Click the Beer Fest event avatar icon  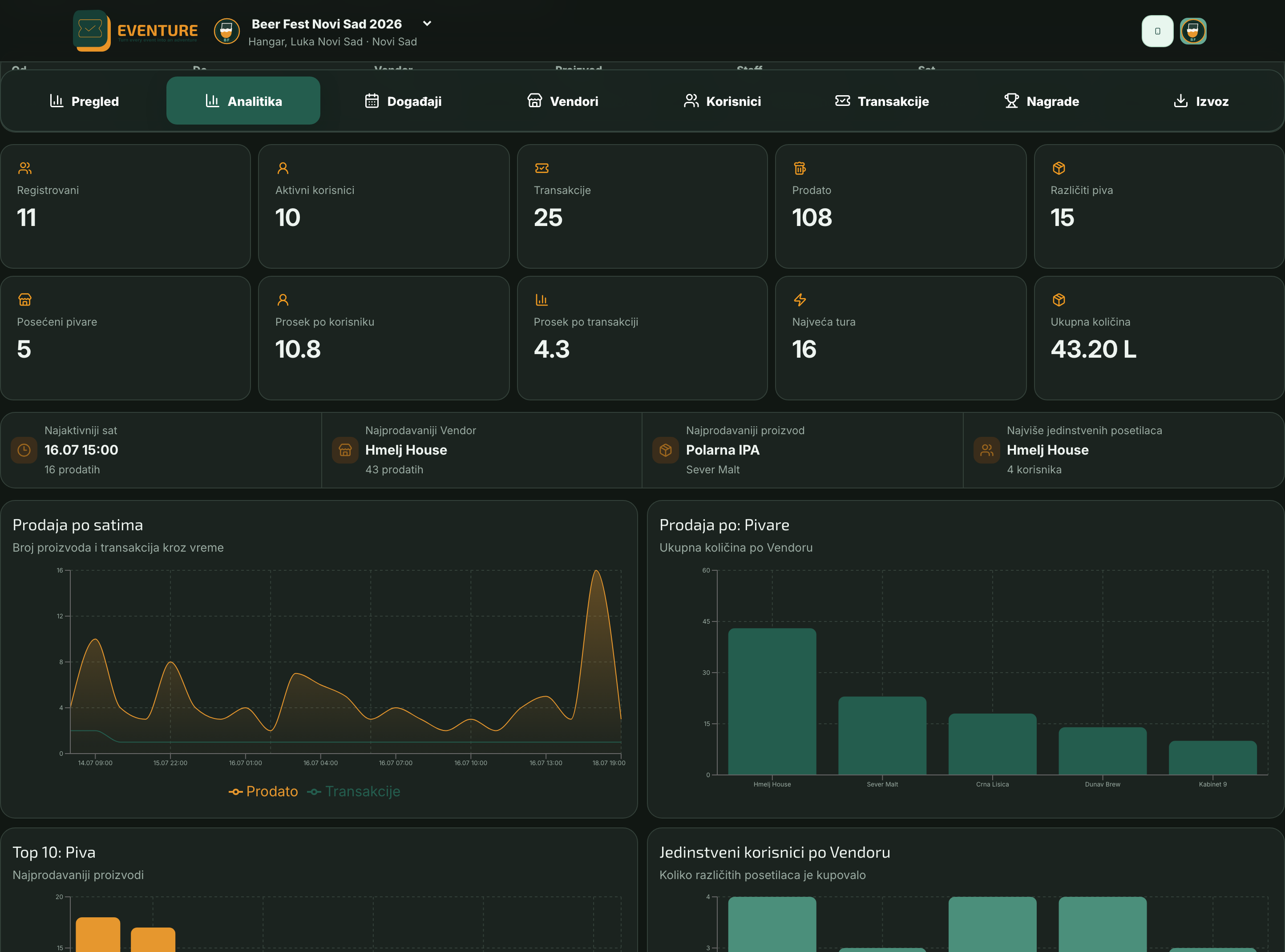226,31
